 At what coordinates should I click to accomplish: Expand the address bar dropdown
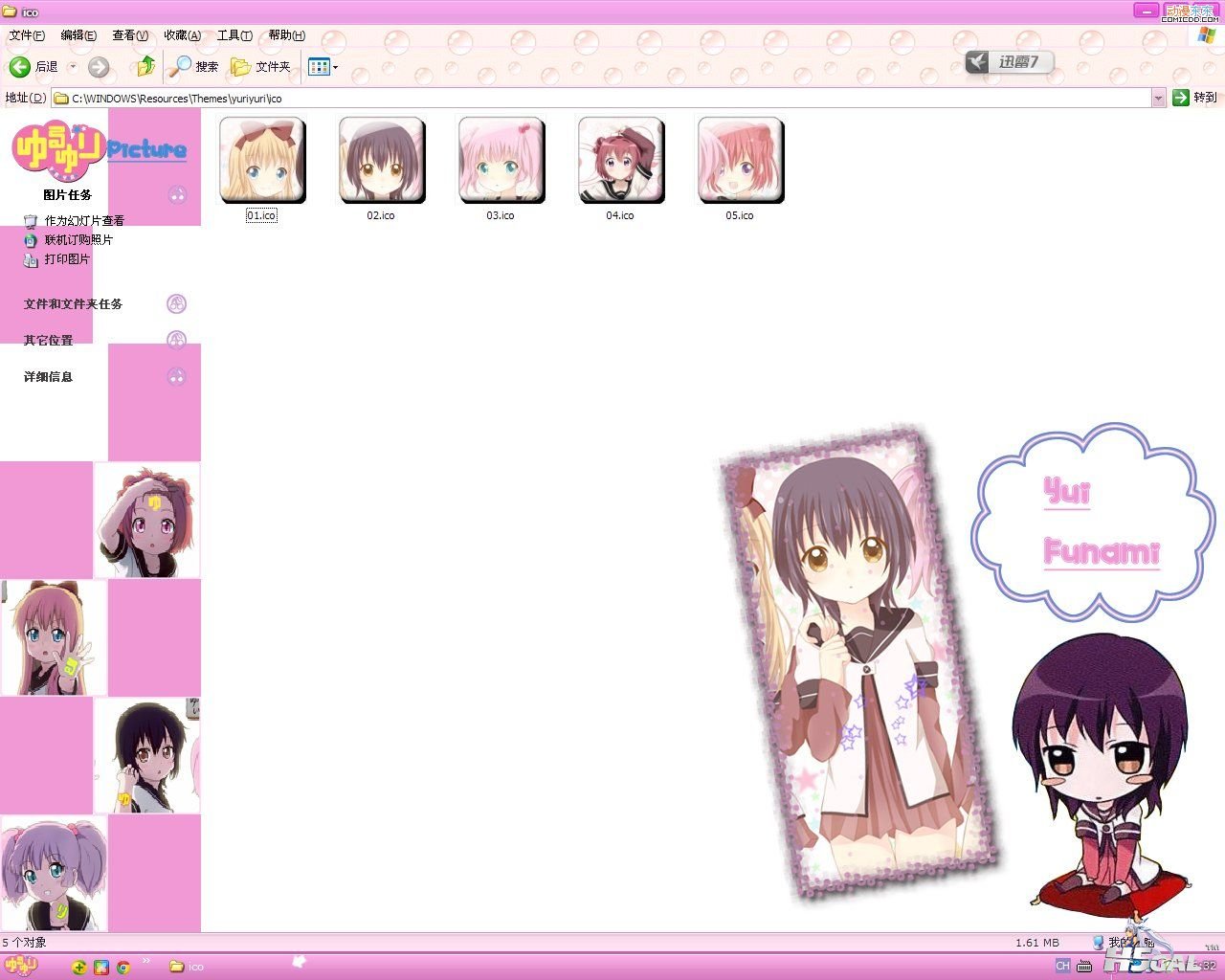(x=1158, y=98)
